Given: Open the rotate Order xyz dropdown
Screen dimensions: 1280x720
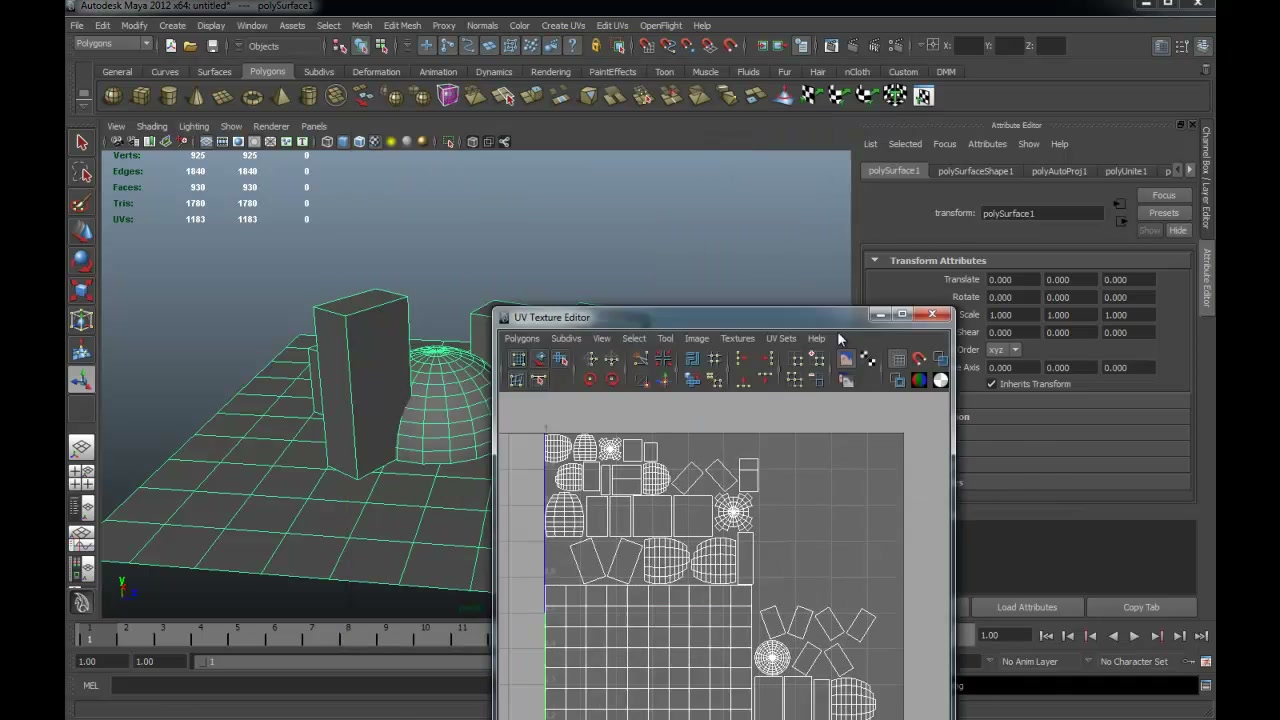Looking at the screenshot, I should coord(1003,350).
